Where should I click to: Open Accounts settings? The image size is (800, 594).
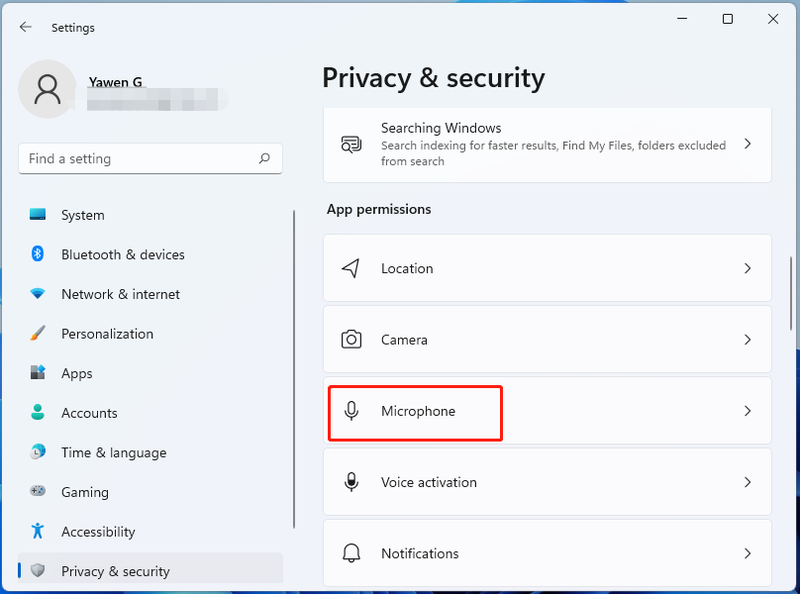click(150, 413)
